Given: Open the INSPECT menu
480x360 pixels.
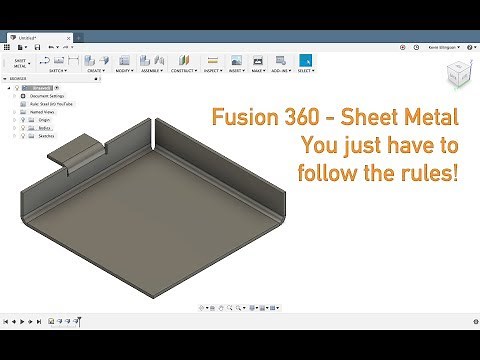Looking at the screenshot, I should click(x=213, y=71).
